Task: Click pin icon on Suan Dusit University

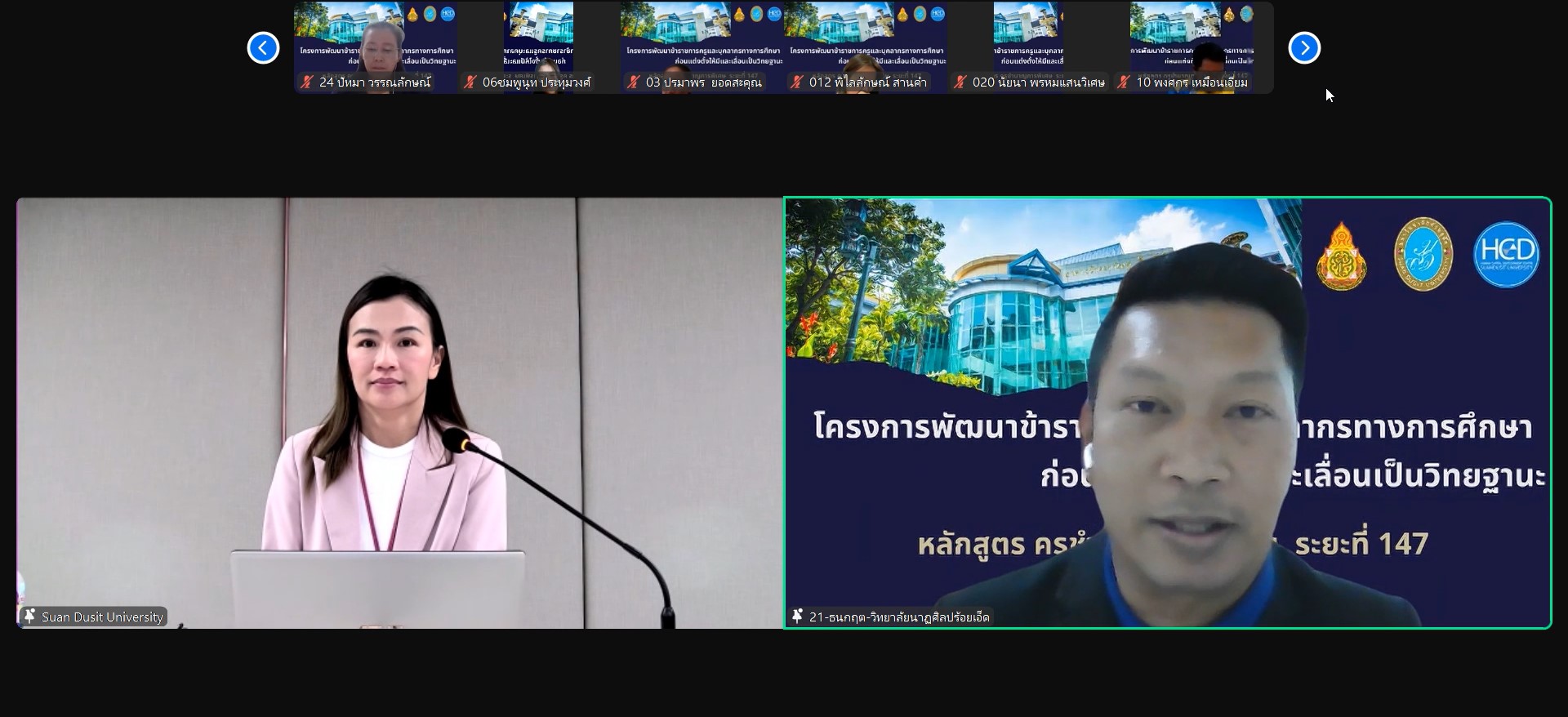Action: click(x=30, y=617)
